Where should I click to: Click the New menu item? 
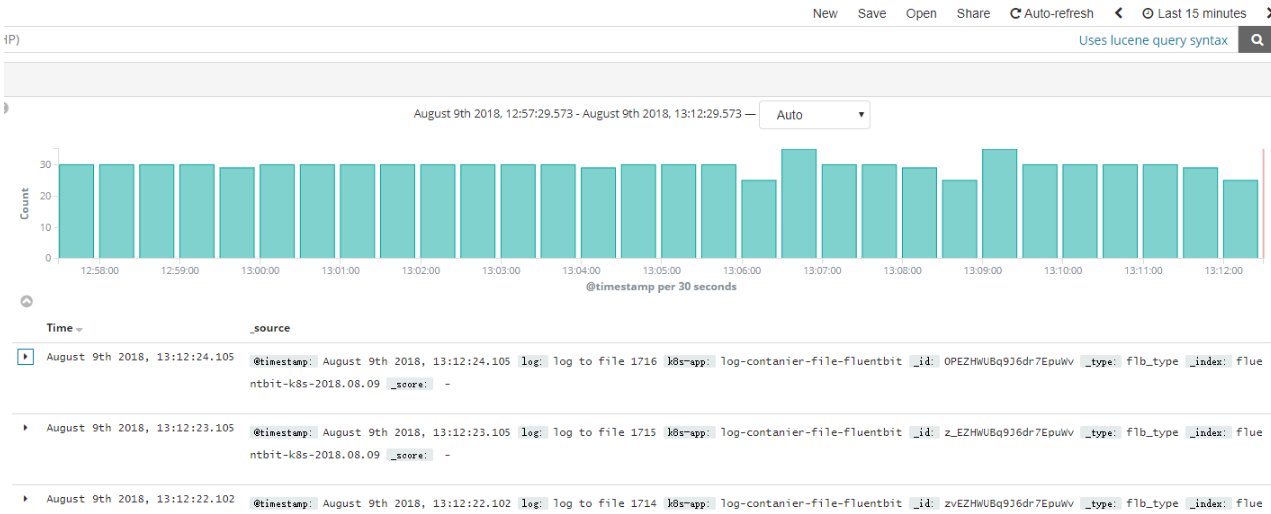click(825, 13)
